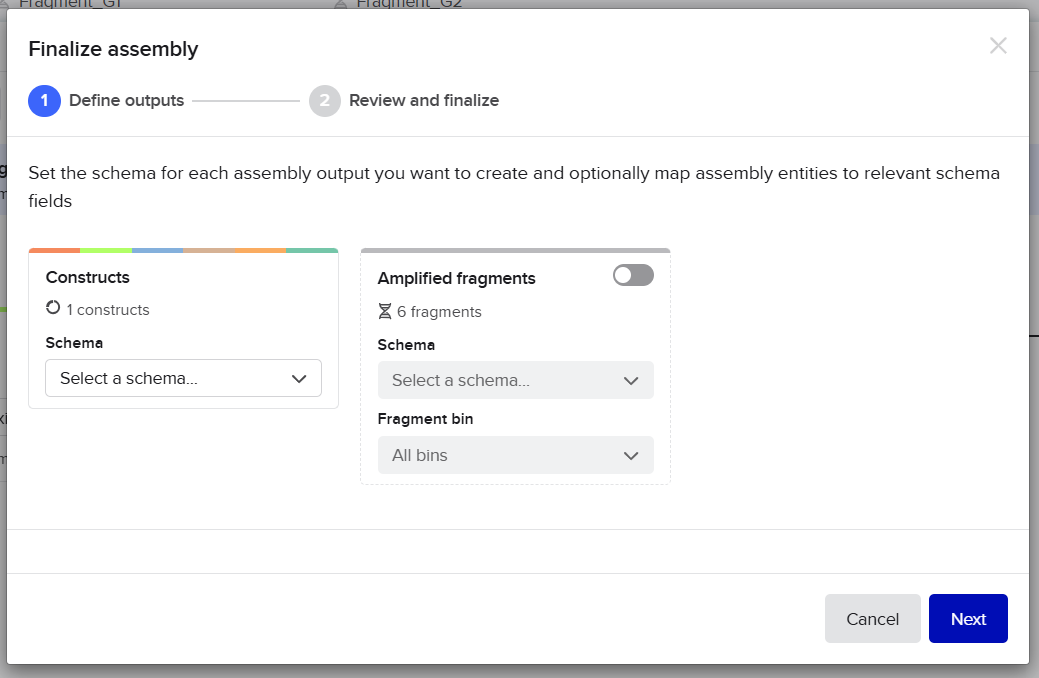Click the Next button
1039x678 pixels.
[x=968, y=619]
